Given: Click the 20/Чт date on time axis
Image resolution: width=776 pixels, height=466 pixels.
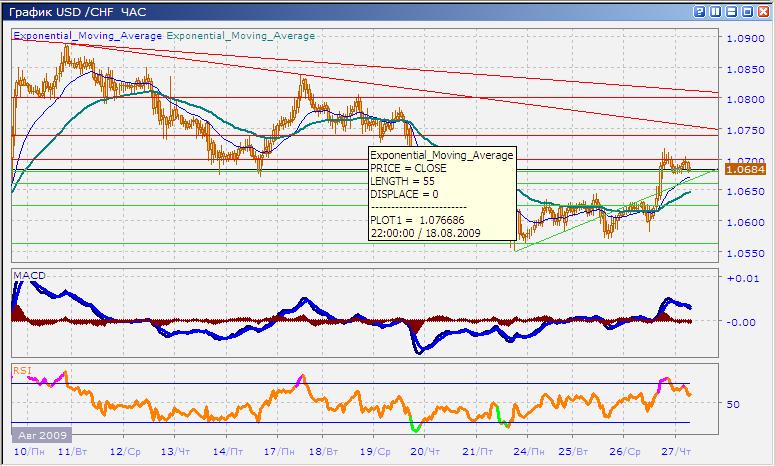Looking at the screenshot, I should click(425, 452).
